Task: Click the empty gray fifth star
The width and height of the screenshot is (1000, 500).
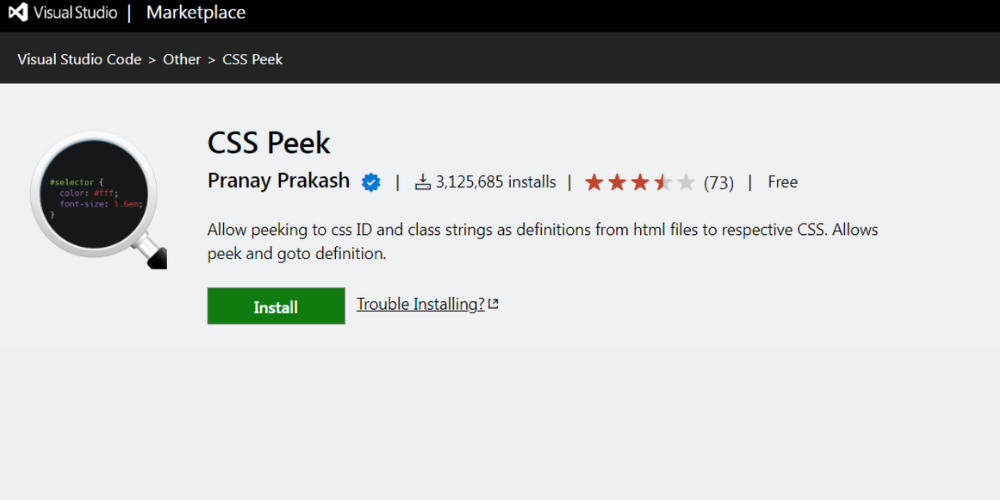Action: [686, 182]
